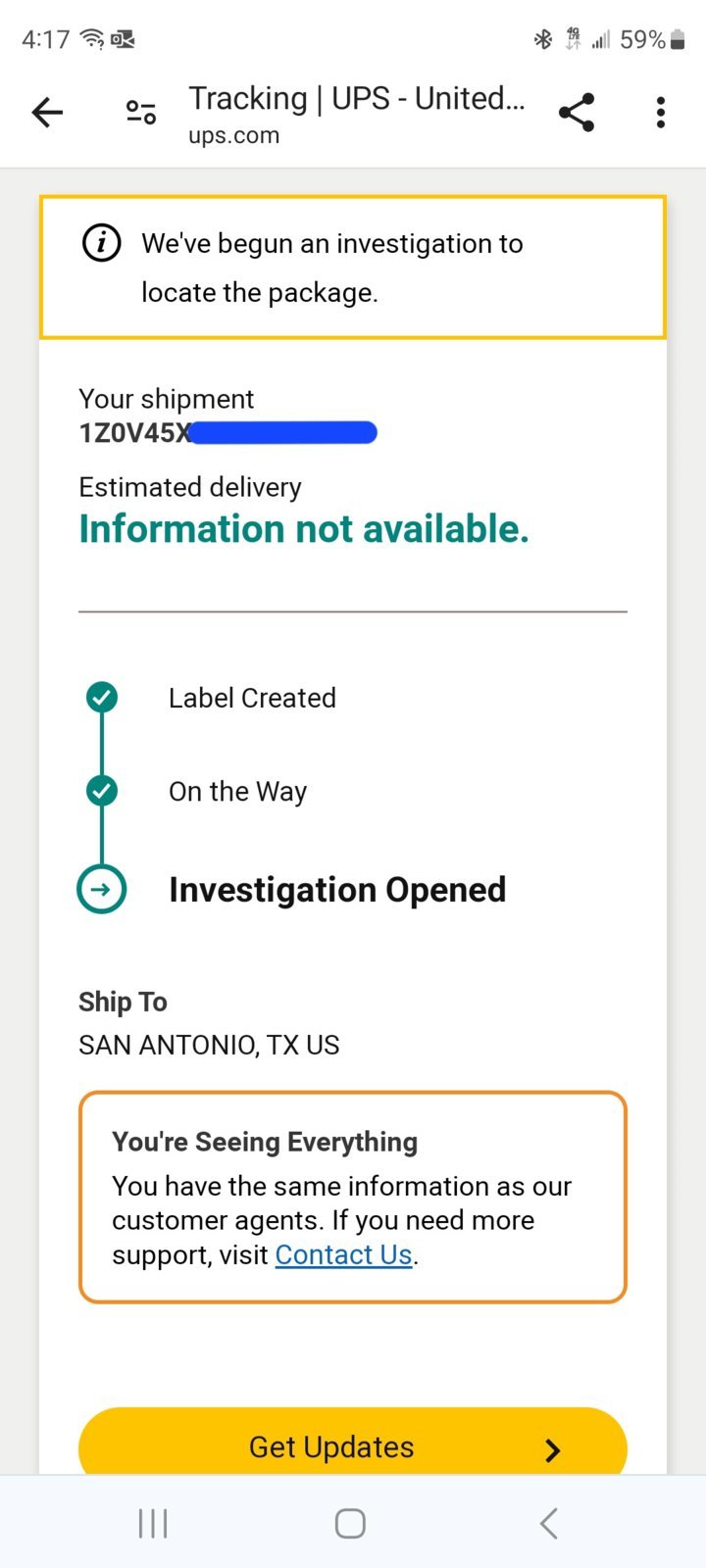Open the Contact Us link

point(343,1254)
